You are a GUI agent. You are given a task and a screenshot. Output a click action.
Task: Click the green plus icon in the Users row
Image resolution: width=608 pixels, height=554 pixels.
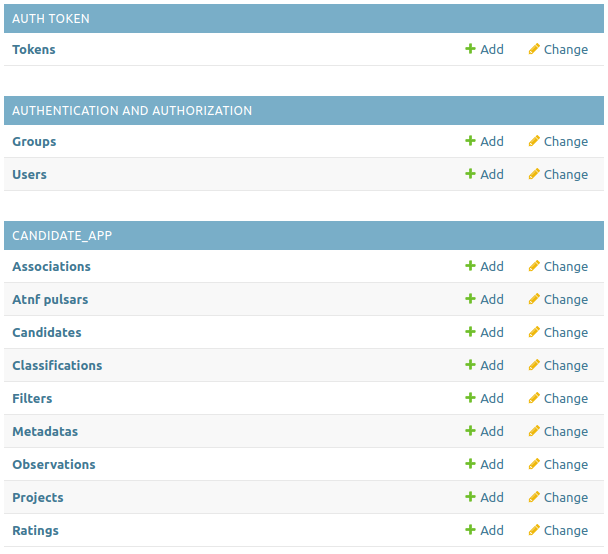[470, 174]
